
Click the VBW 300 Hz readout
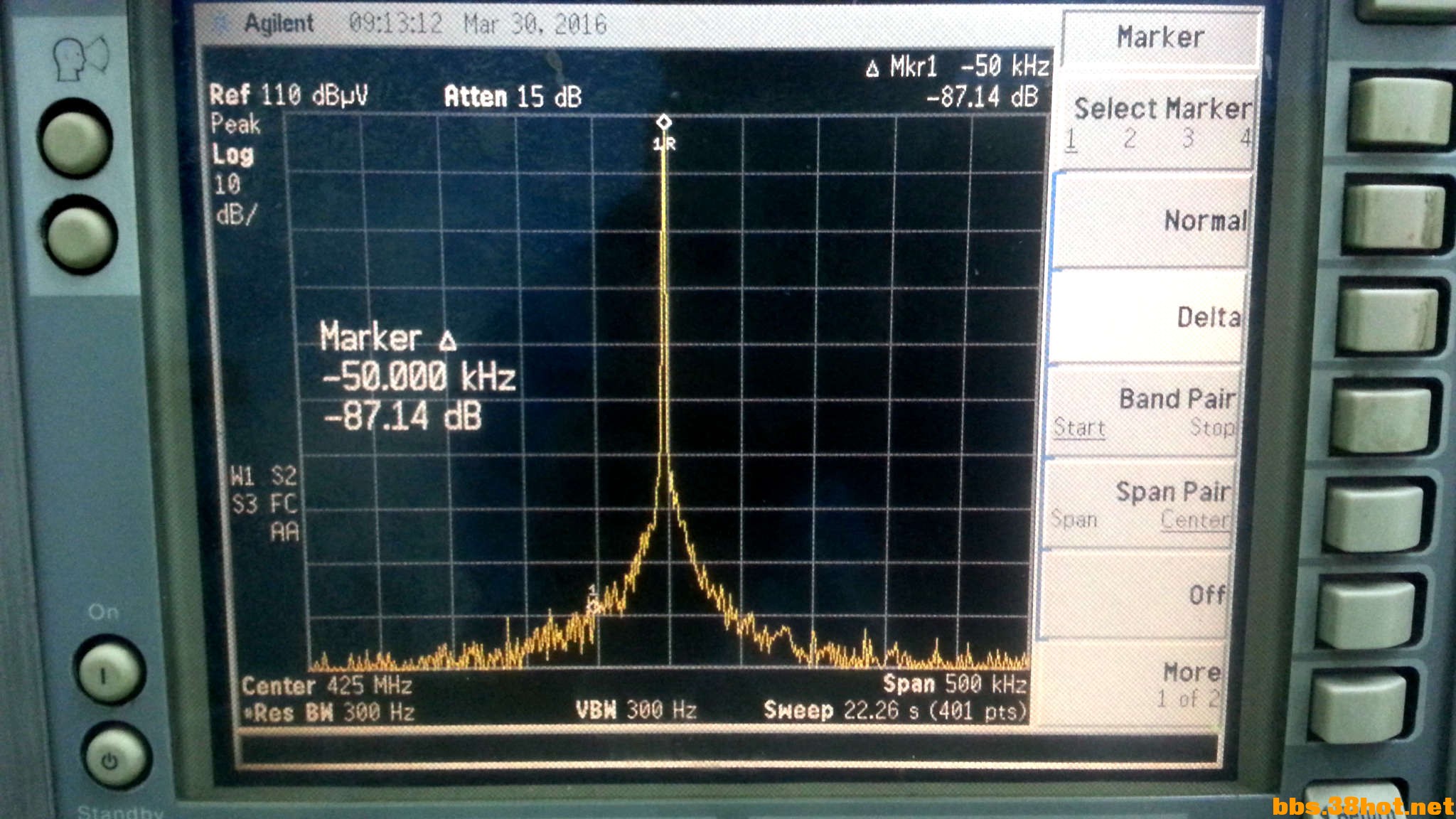pos(636,710)
